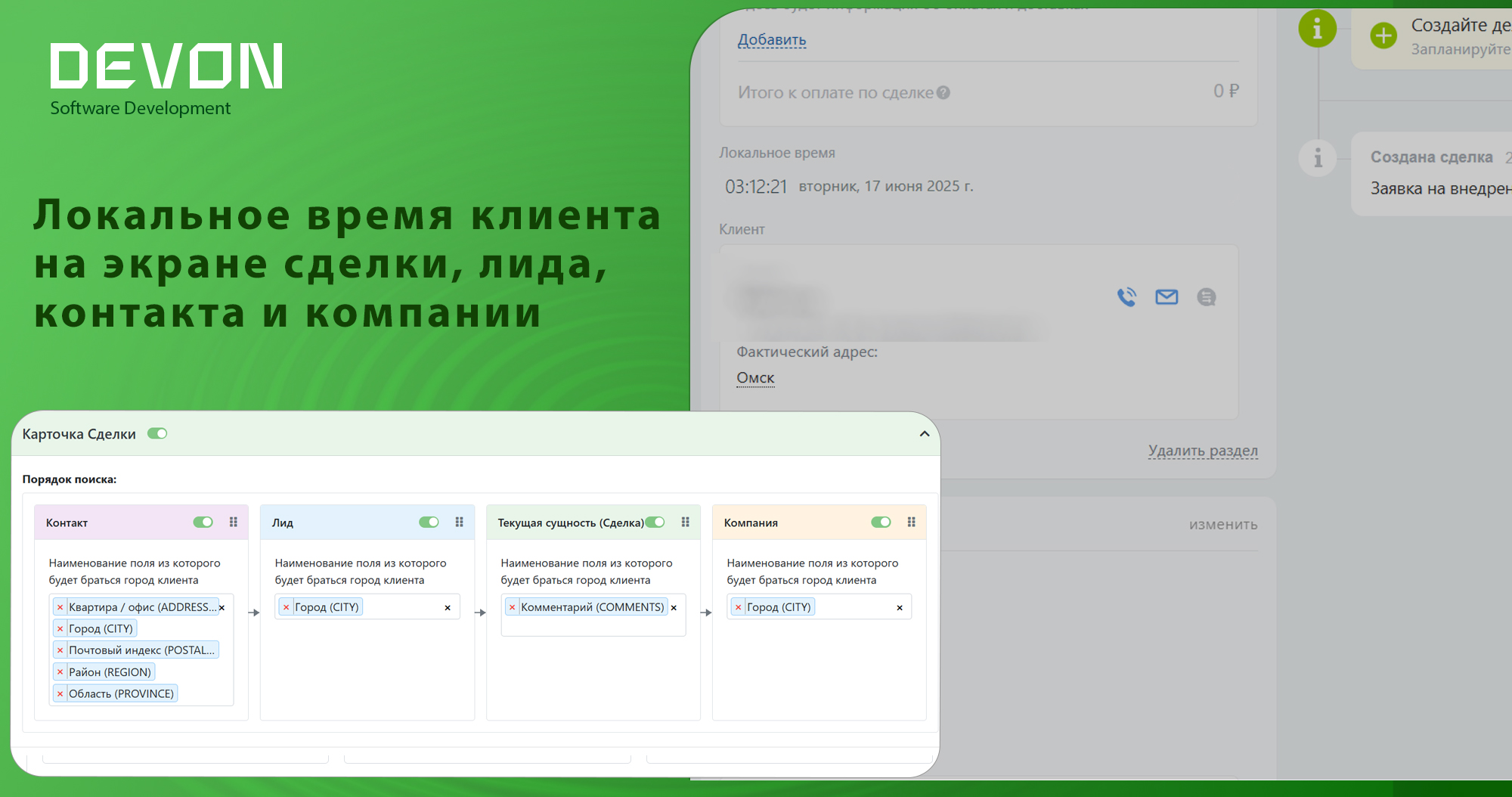The image size is (1512, 797).
Task: Remove the 'Город (CITY)' tag in Компания
Action: (x=738, y=607)
